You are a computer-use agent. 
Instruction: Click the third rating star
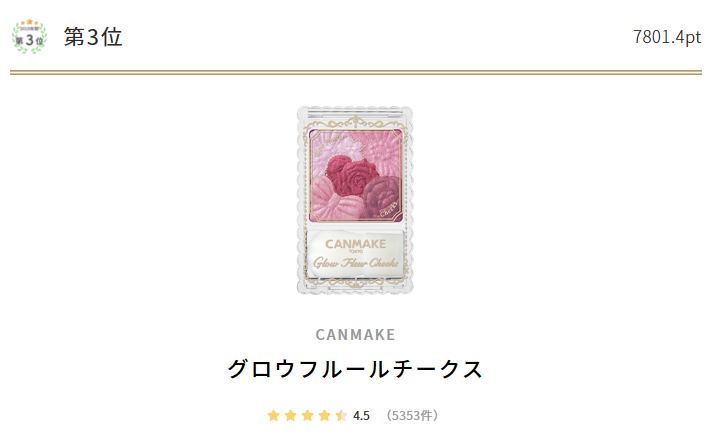(x=307, y=415)
